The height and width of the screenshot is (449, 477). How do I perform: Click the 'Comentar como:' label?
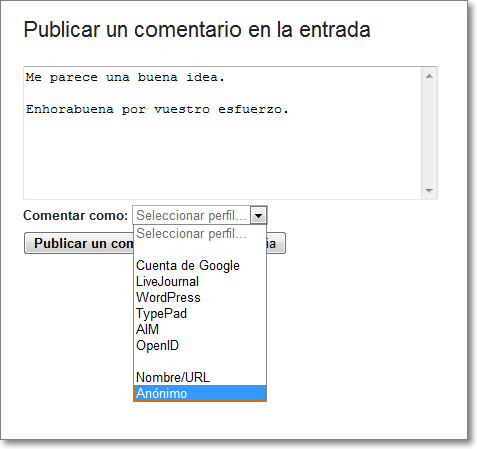(x=76, y=215)
